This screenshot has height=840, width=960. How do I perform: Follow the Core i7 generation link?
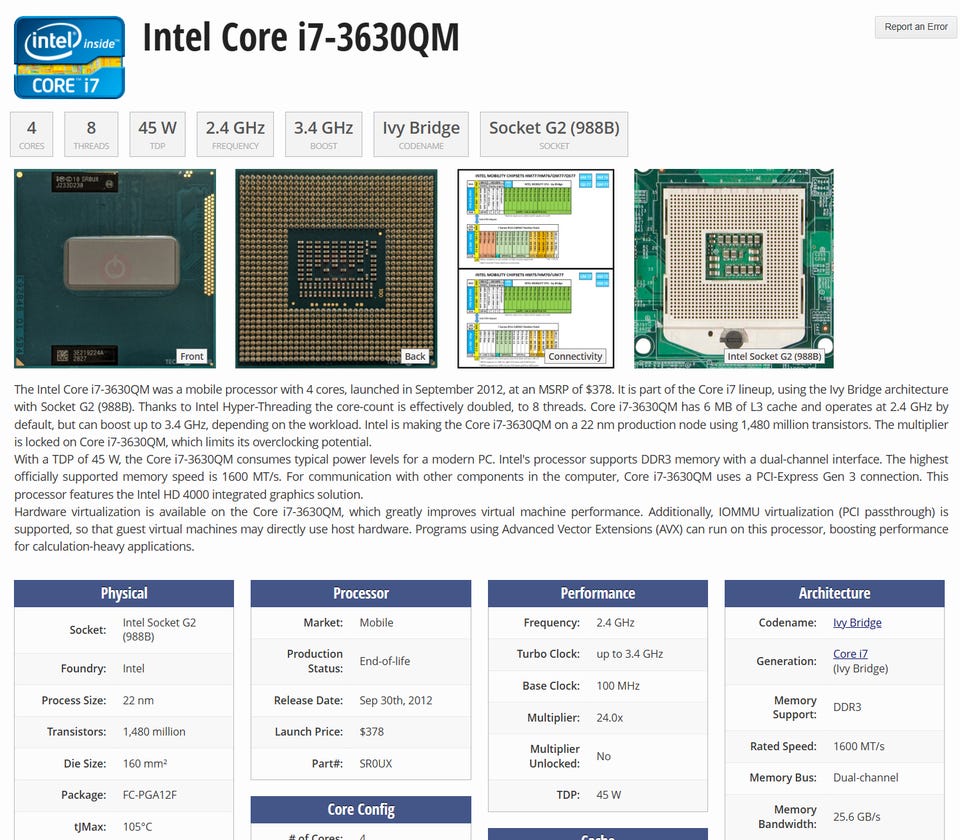click(x=850, y=654)
